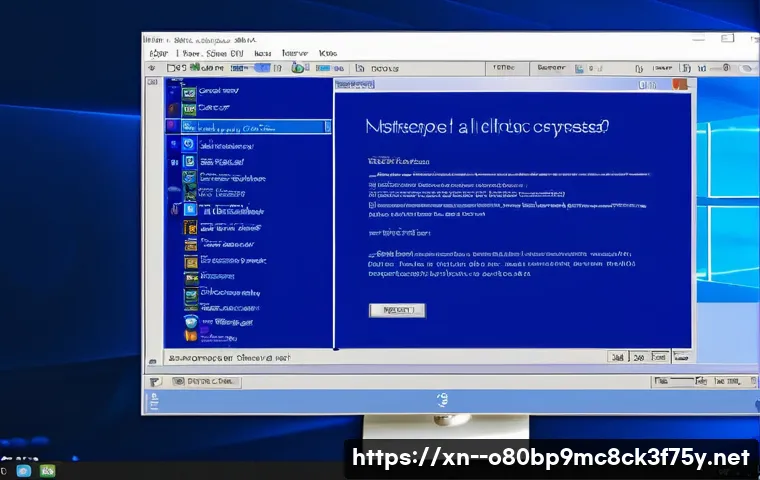Viewport: 760px width, 480px height.
Task: Click the blue highlighted slider segment in the toolbar
Action: tap(264, 68)
